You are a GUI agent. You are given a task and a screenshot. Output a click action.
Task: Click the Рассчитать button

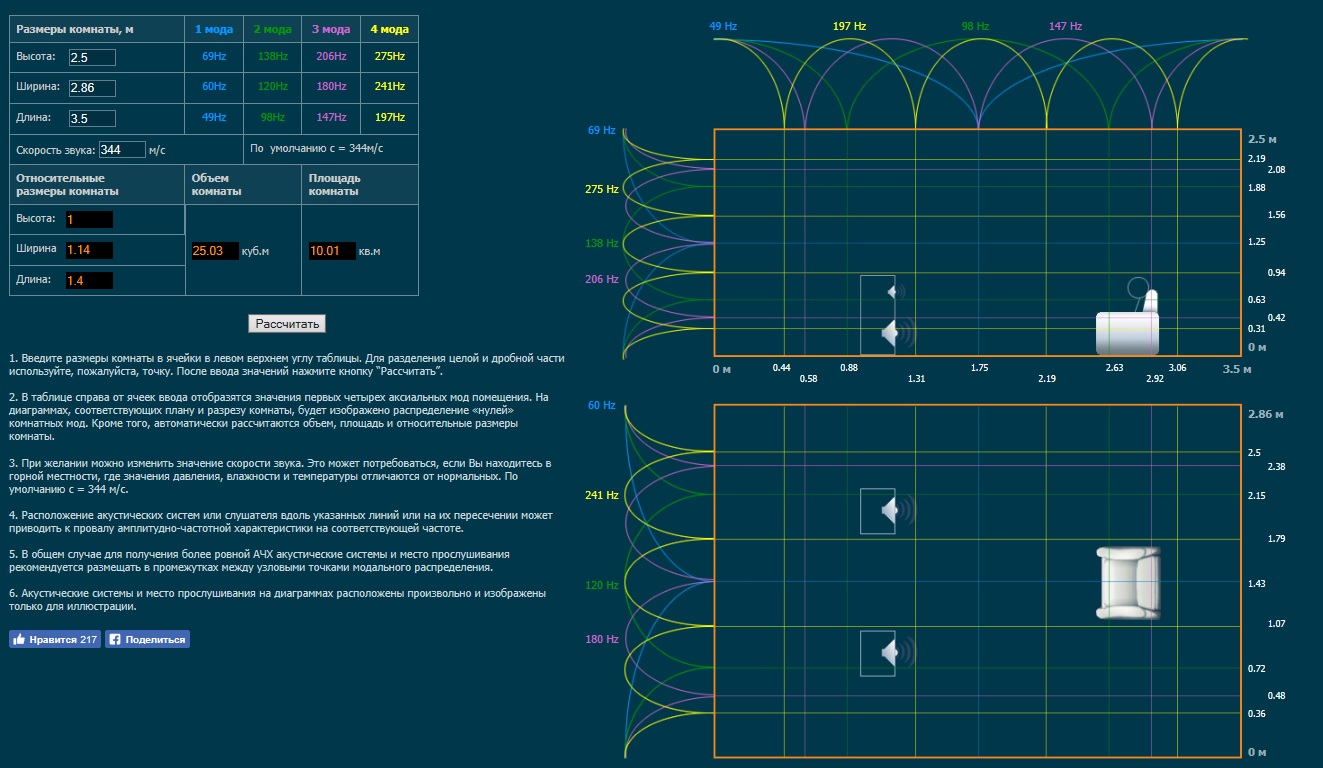click(x=287, y=324)
